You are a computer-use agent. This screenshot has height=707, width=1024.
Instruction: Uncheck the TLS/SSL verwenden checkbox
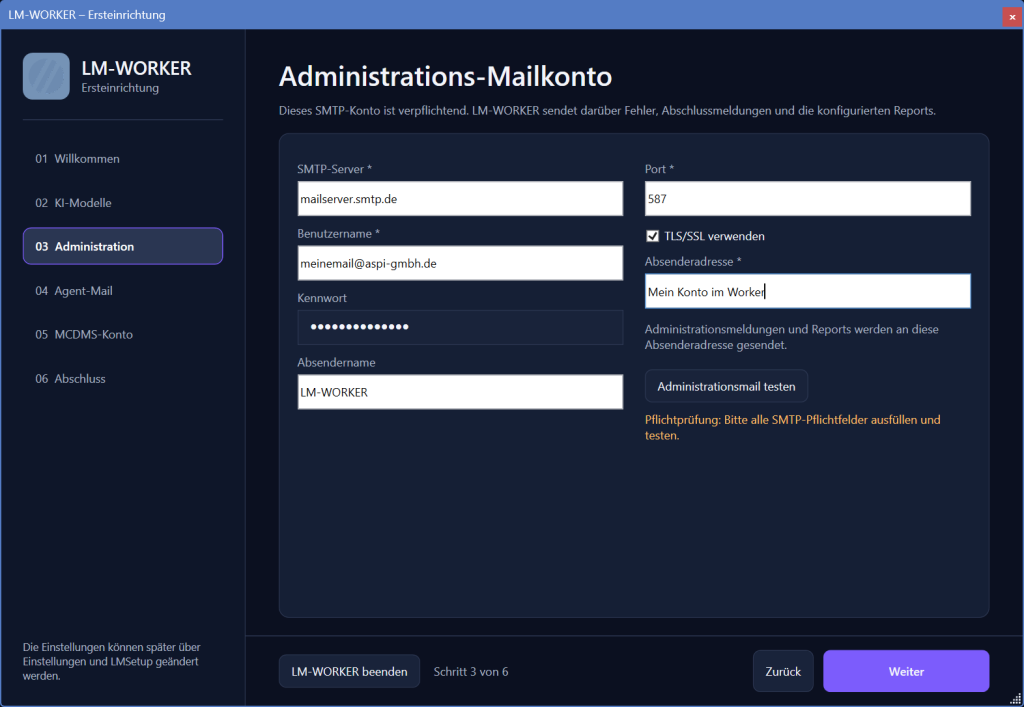tap(652, 236)
